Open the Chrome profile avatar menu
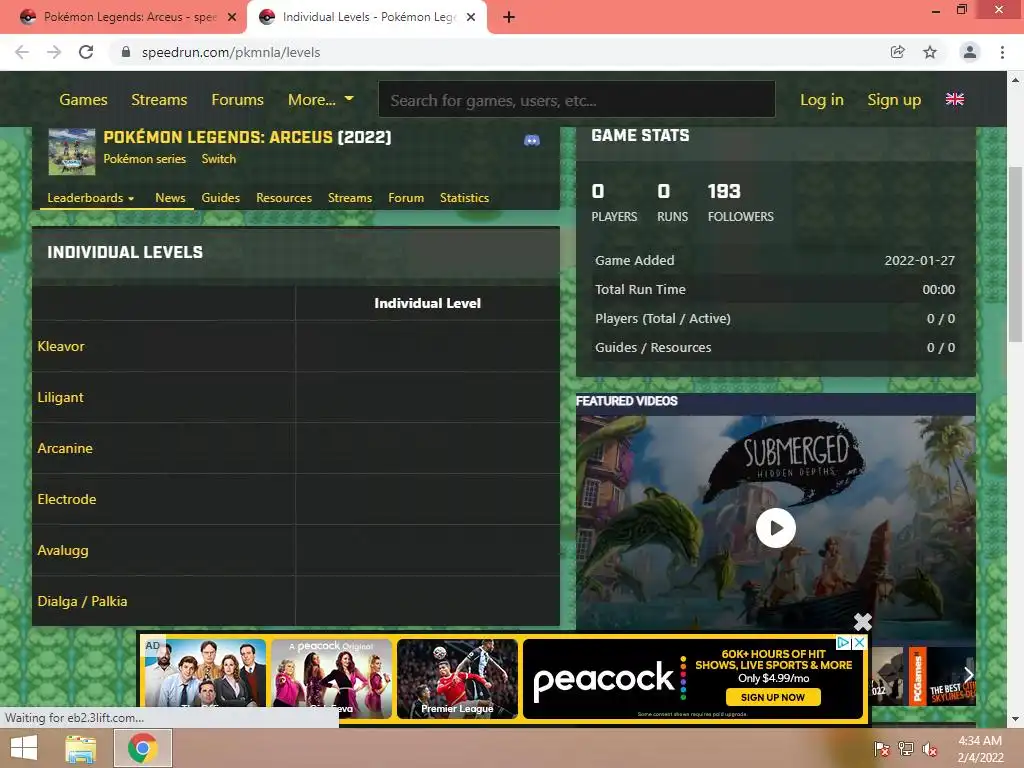 click(x=970, y=52)
